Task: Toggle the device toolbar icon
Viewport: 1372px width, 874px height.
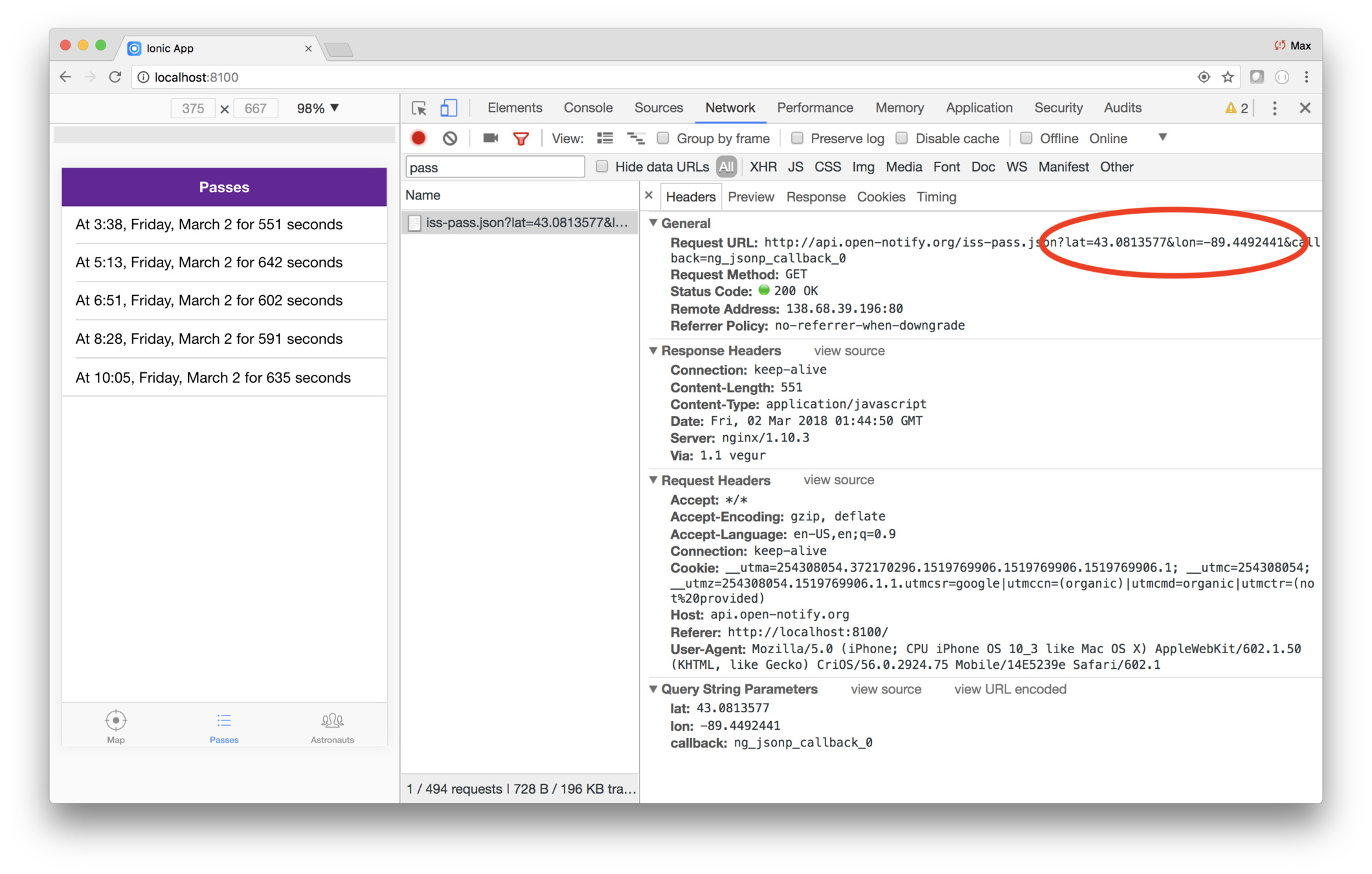Action: click(448, 108)
